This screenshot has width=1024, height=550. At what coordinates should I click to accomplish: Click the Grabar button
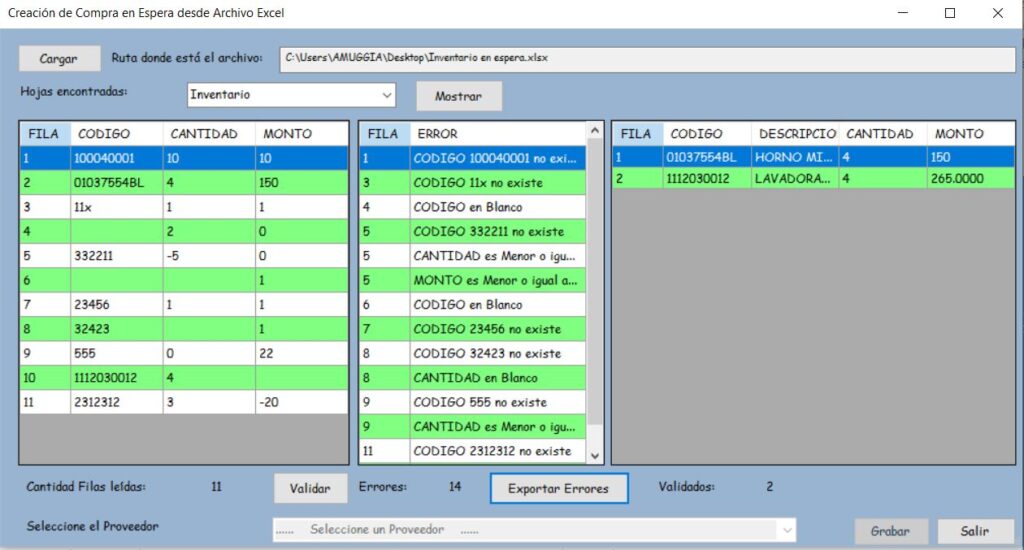pyautogui.click(x=890, y=531)
